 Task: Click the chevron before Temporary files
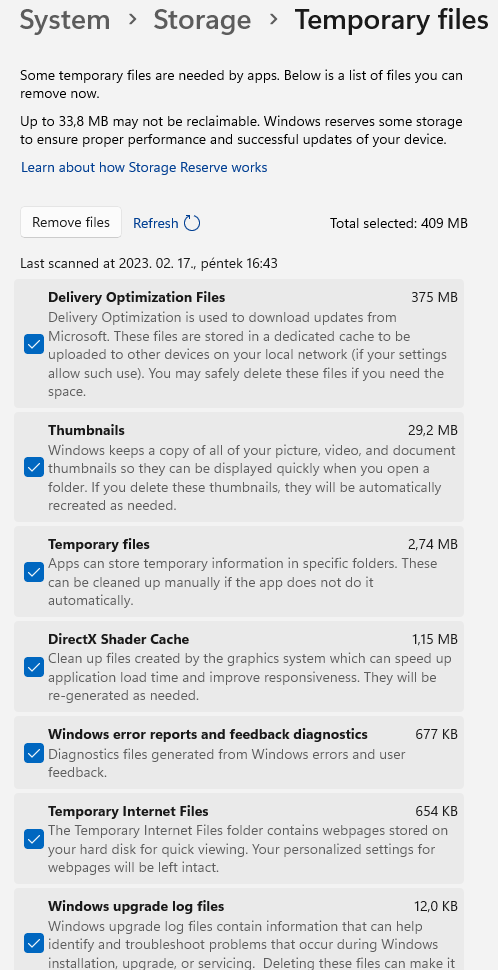(x=273, y=19)
